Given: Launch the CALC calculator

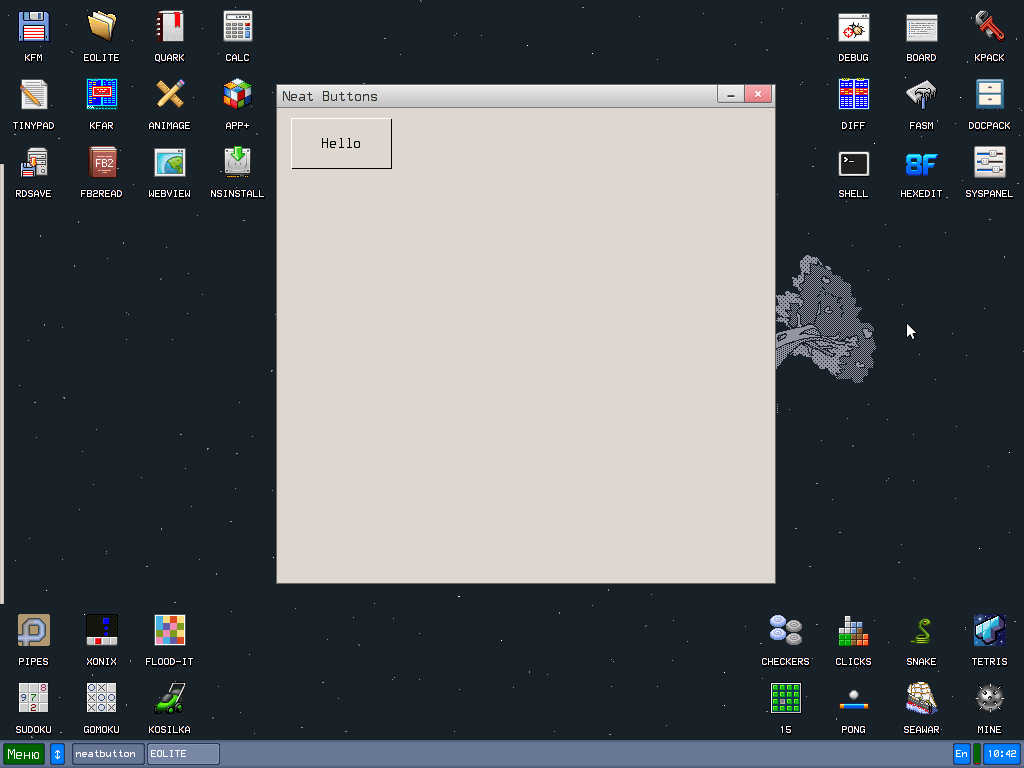Looking at the screenshot, I should click(237, 29).
